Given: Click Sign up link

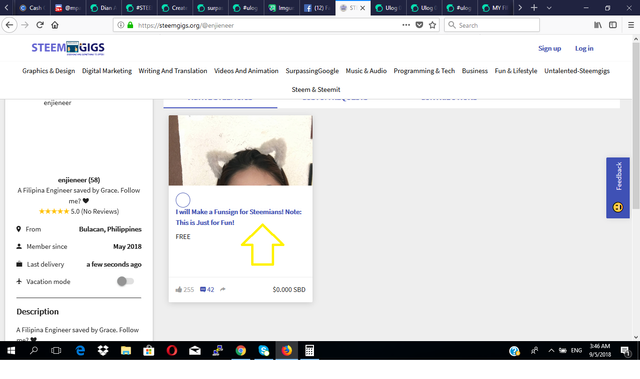Looking at the screenshot, I should 549,48.
